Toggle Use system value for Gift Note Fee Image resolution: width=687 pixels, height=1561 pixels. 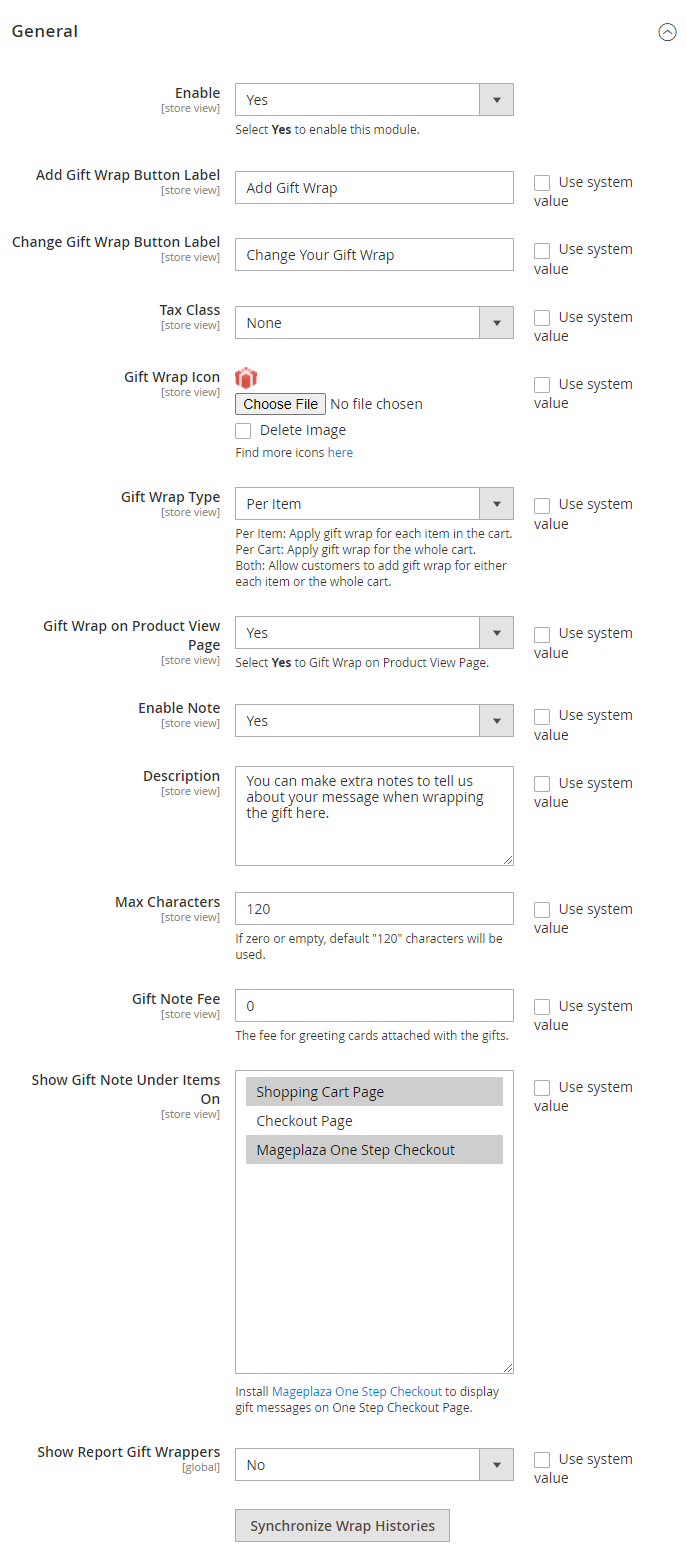click(542, 1007)
